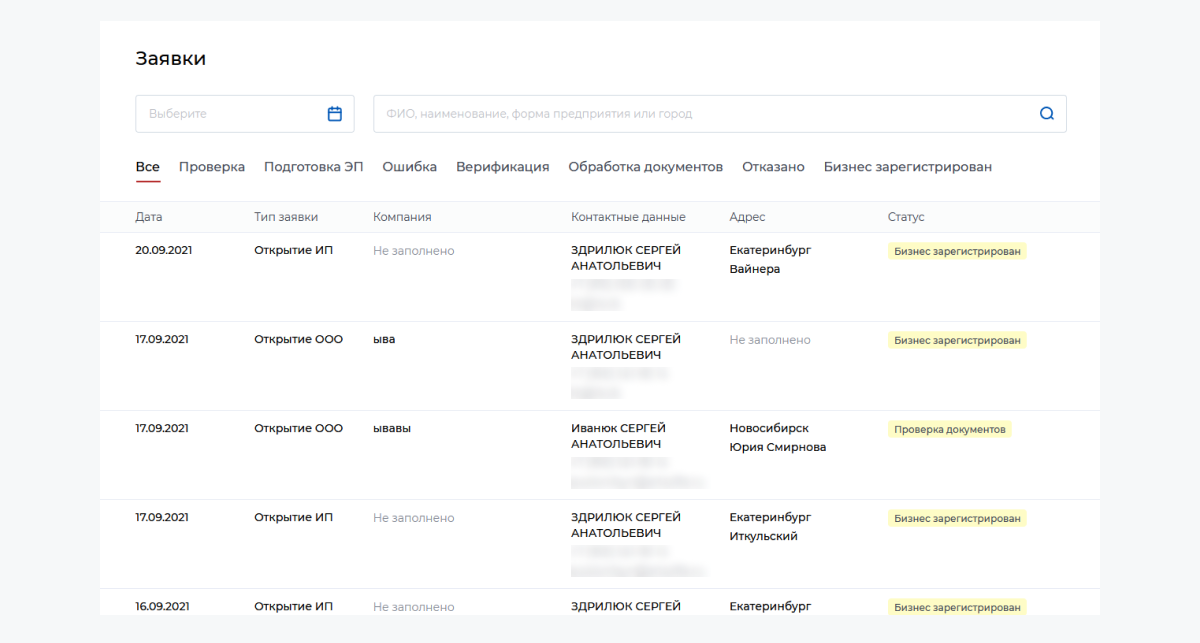Open the request for company 'ывавы'
The width and height of the screenshot is (1200, 643).
coord(392,429)
